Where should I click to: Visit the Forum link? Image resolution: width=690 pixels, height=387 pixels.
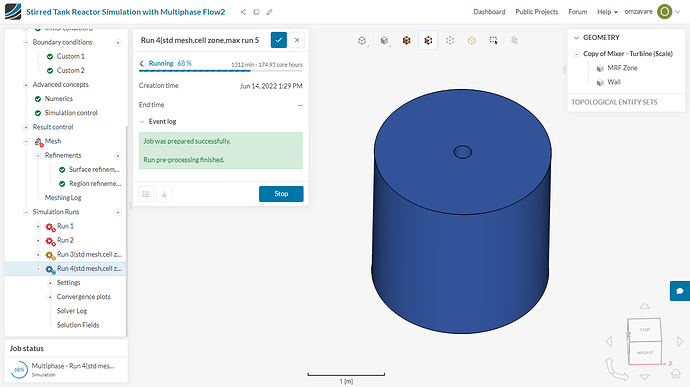pyautogui.click(x=578, y=12)
